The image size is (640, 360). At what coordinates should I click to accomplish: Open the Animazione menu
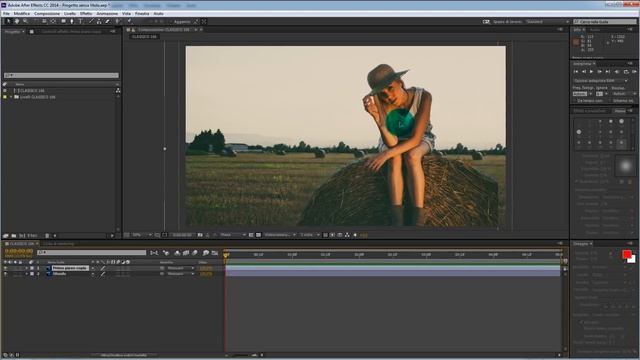coord(107,13)
